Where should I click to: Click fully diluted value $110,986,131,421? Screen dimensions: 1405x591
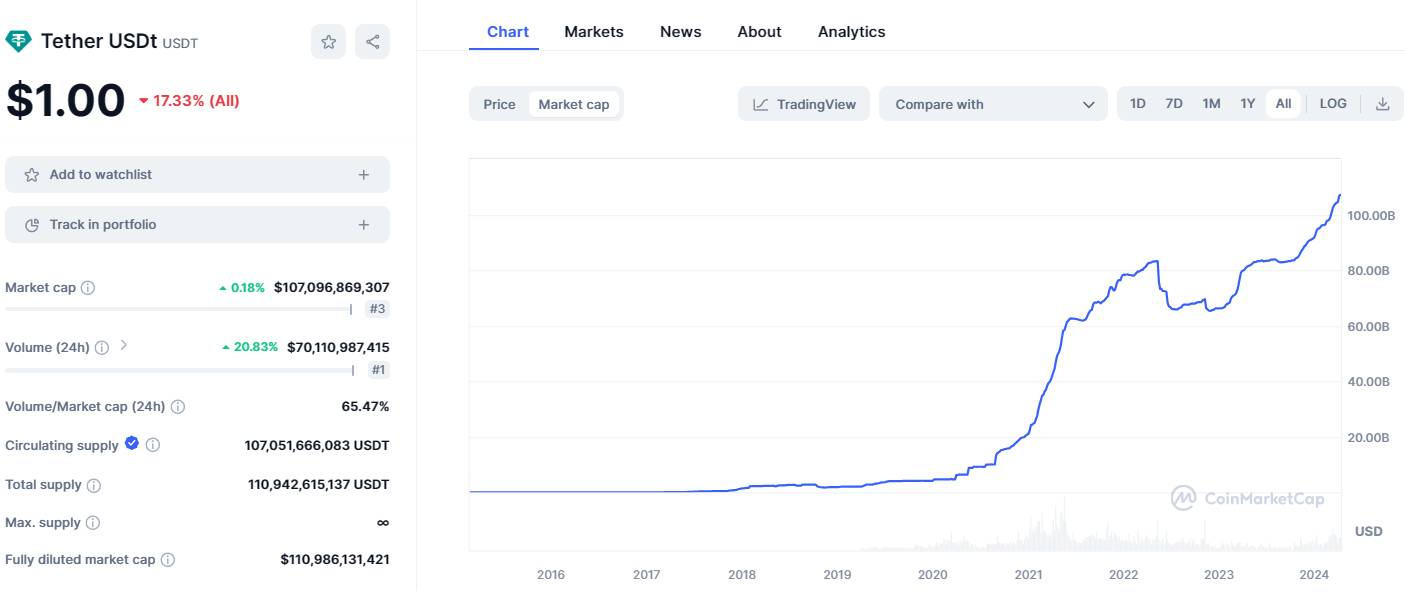tap(335, 560)
